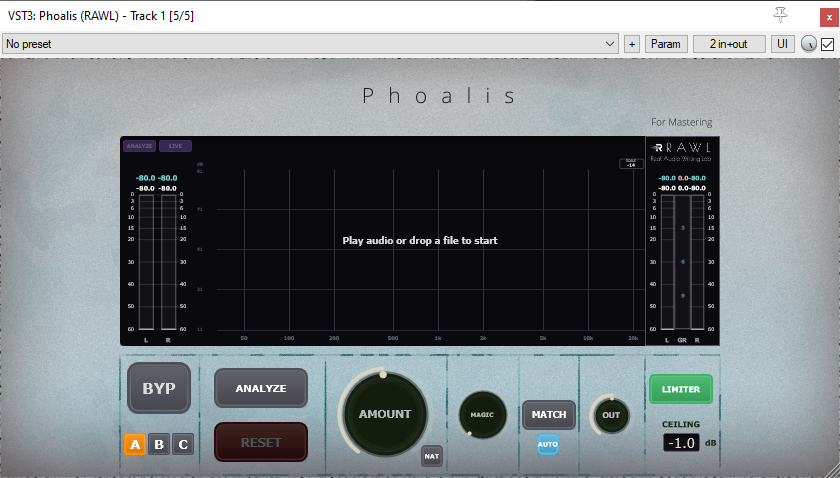Screen dimensions: 840x478
Task: Toggle the NAT button
Action: (432, 456)
